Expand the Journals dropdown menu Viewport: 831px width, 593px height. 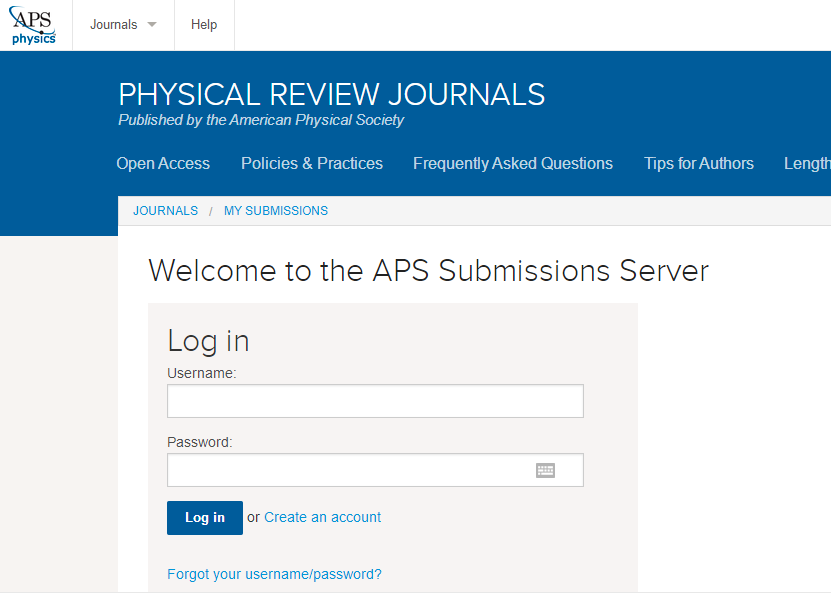(x=123, y=25)
